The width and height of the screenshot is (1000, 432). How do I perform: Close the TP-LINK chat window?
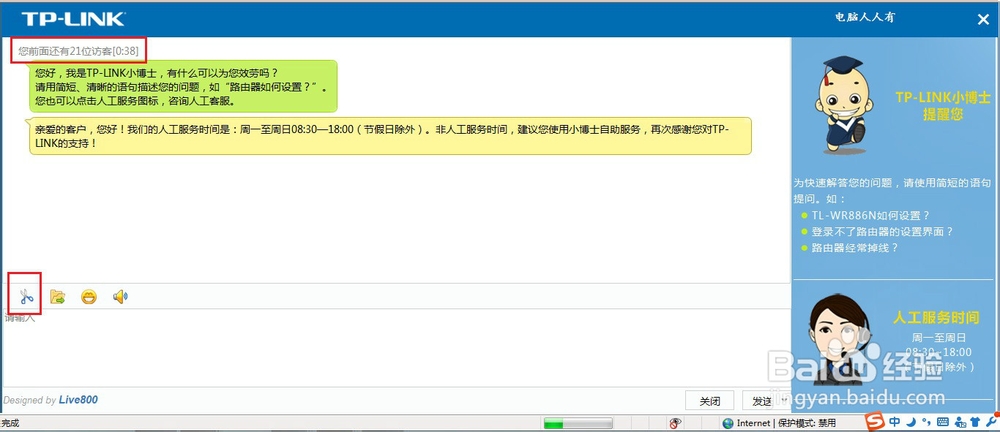click(983, 20)
